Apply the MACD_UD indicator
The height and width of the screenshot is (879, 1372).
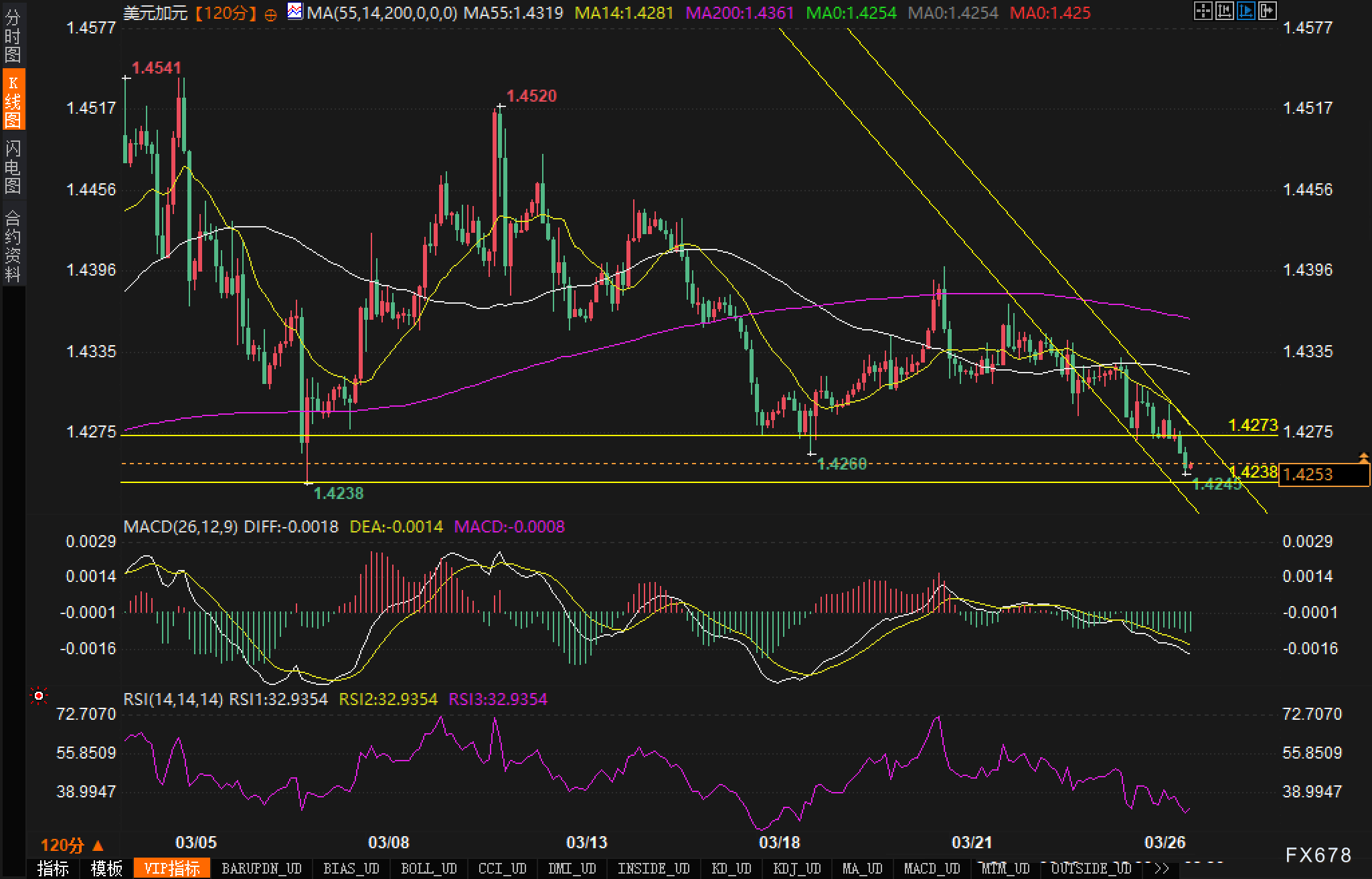[x=932, y=868]
